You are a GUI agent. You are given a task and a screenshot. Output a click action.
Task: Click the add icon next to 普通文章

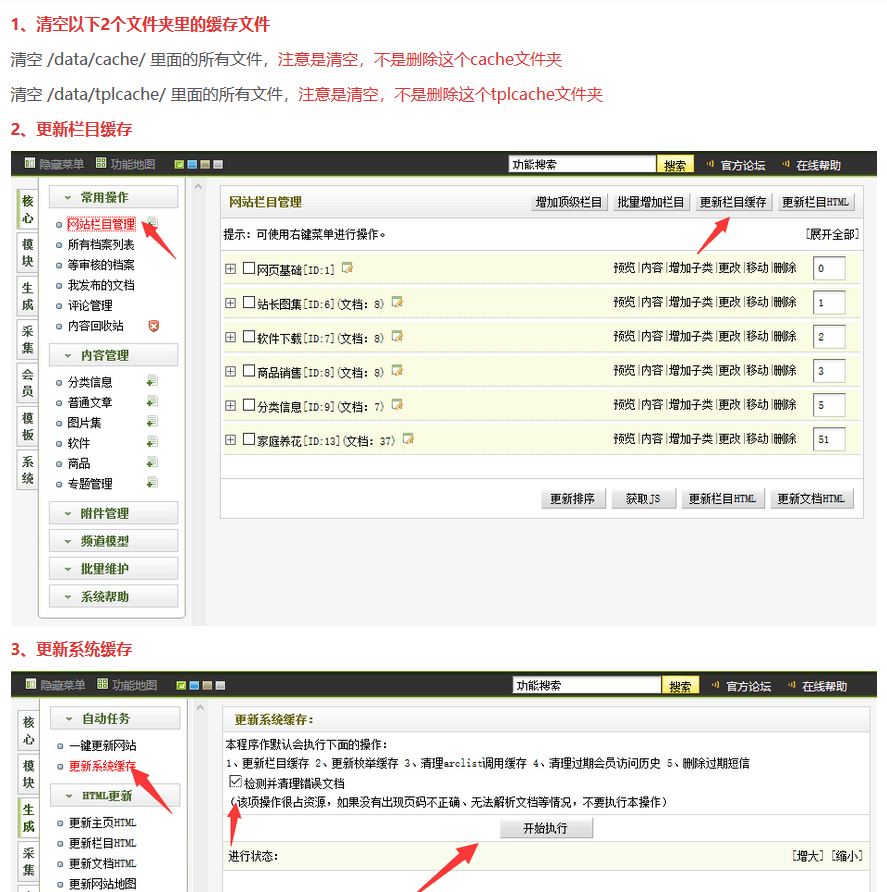pos(152,402)
